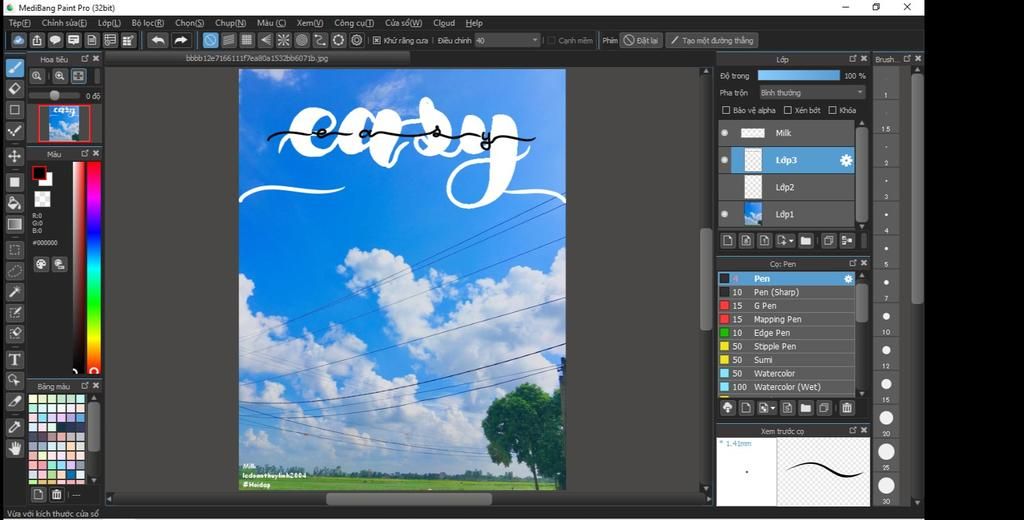
Task: Open Pha trộn blend mode dropdown
Action: pyautogui.click(x=812, y=93)
